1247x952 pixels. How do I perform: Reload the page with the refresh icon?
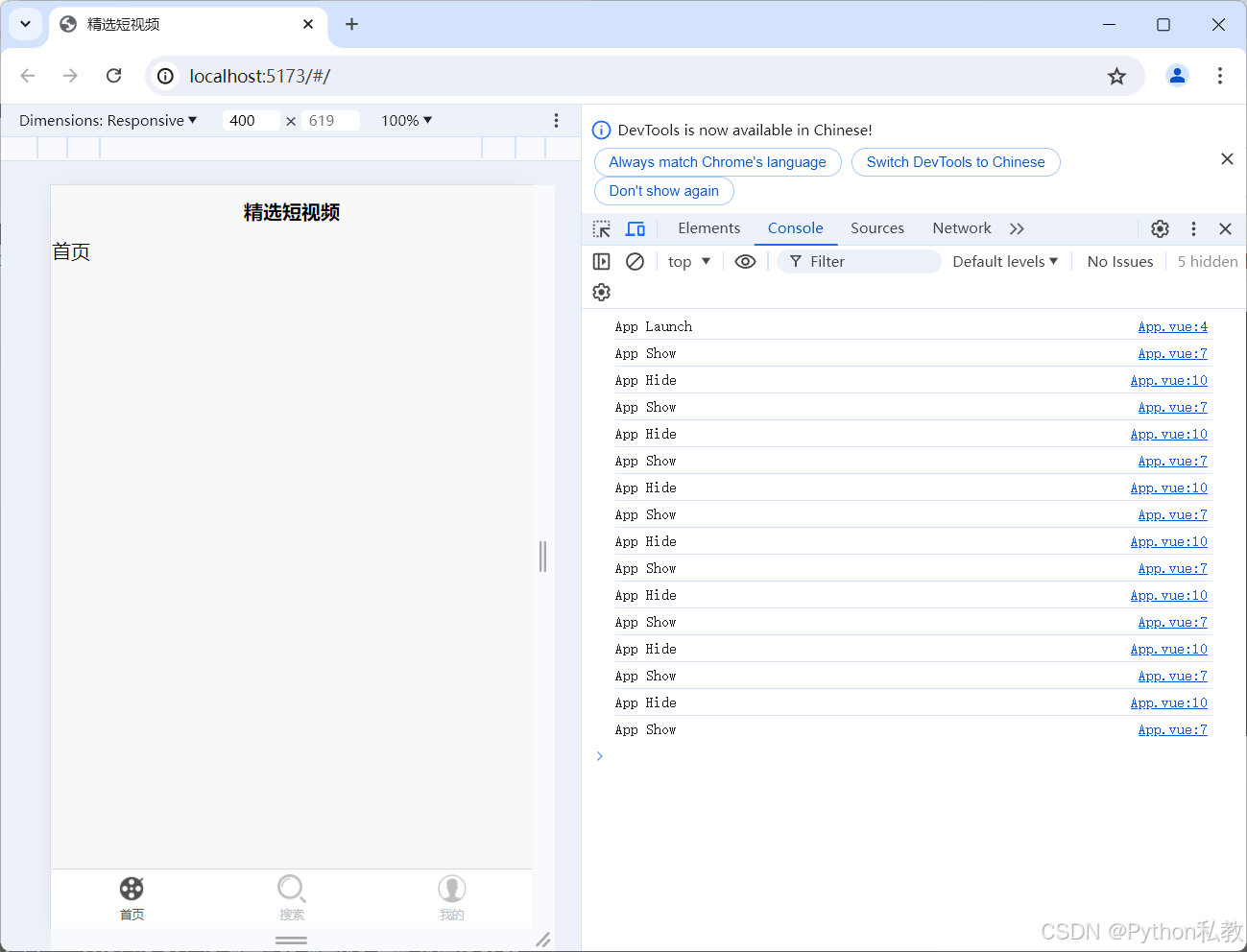[113, 76]
